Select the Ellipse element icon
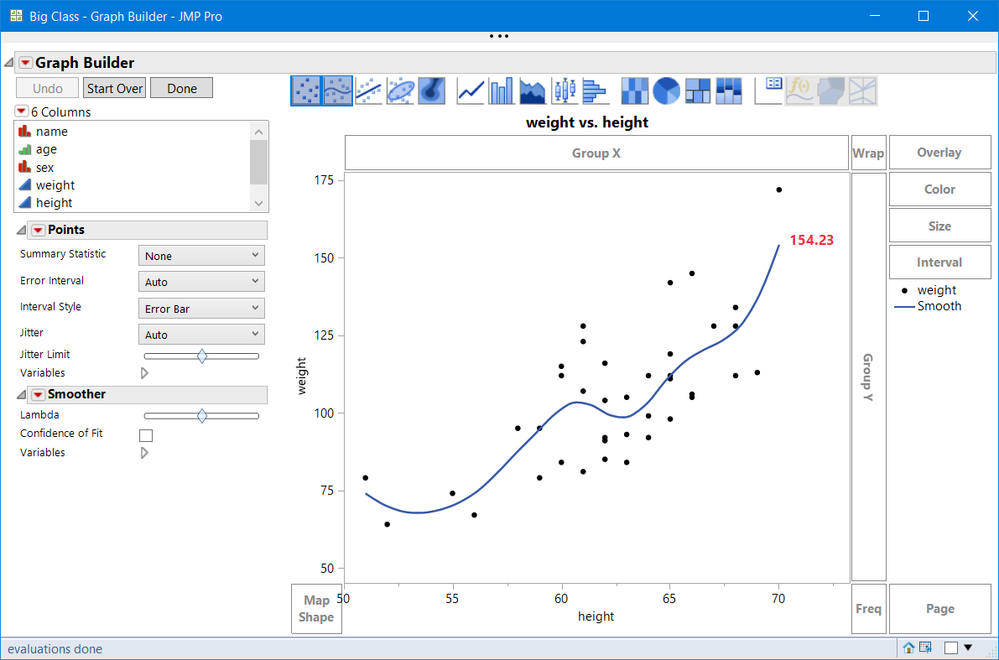This screenshot has height=660, width=999. click(x=400, y=90)
